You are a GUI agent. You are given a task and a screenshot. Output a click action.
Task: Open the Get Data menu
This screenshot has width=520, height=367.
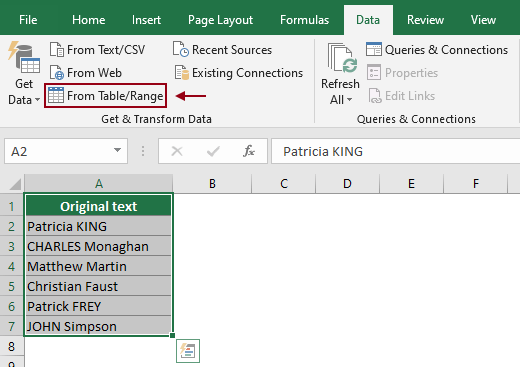pyautogui.click(x=24, y=73)
